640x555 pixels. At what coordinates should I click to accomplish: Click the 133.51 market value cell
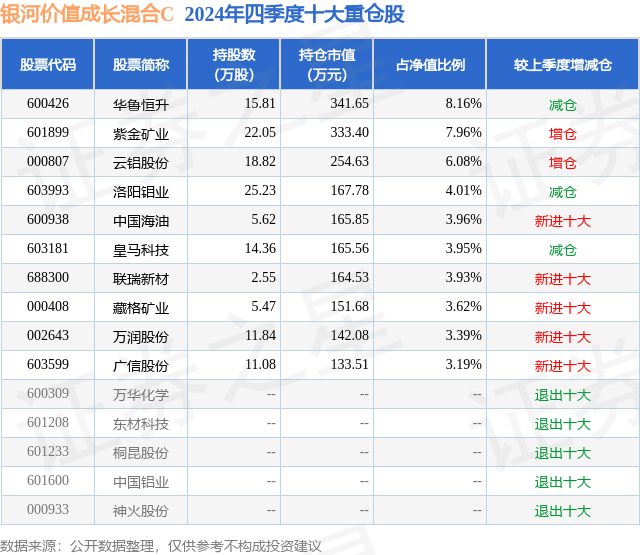tap(349, 364)
